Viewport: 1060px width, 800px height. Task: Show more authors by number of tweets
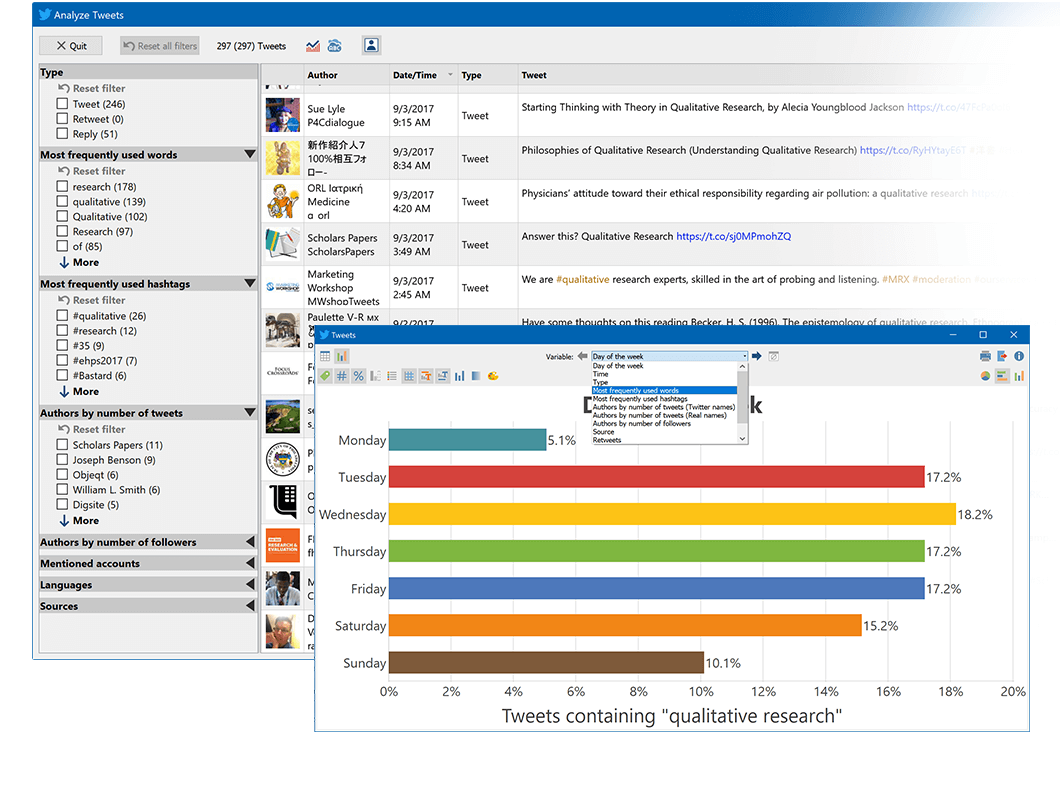click(79, 521)
